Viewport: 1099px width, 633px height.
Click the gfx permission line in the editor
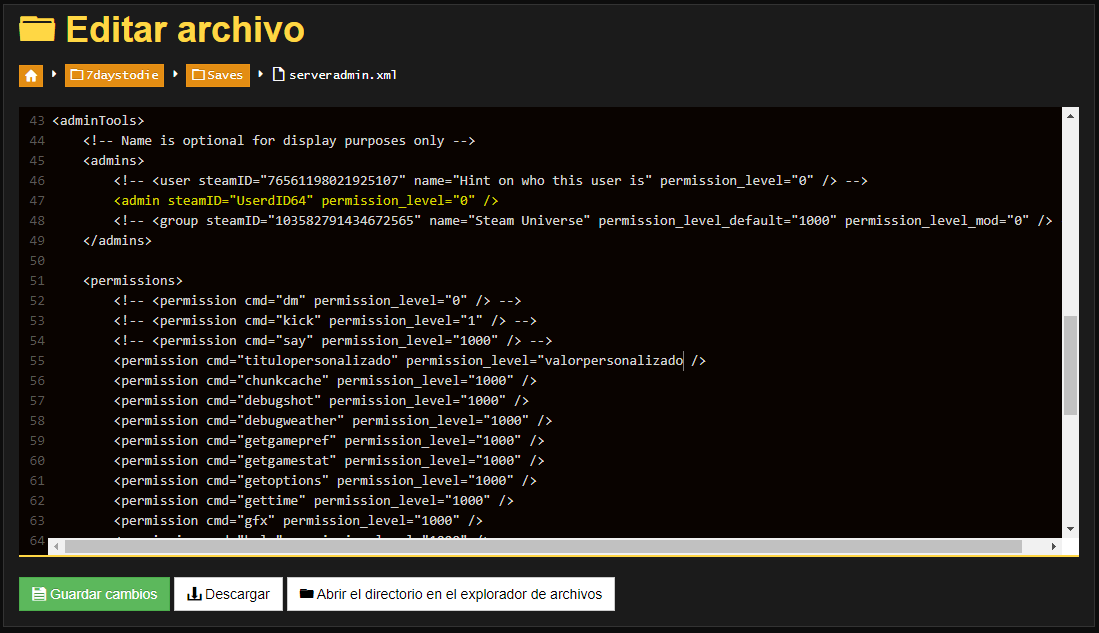(x=298, y=520)
